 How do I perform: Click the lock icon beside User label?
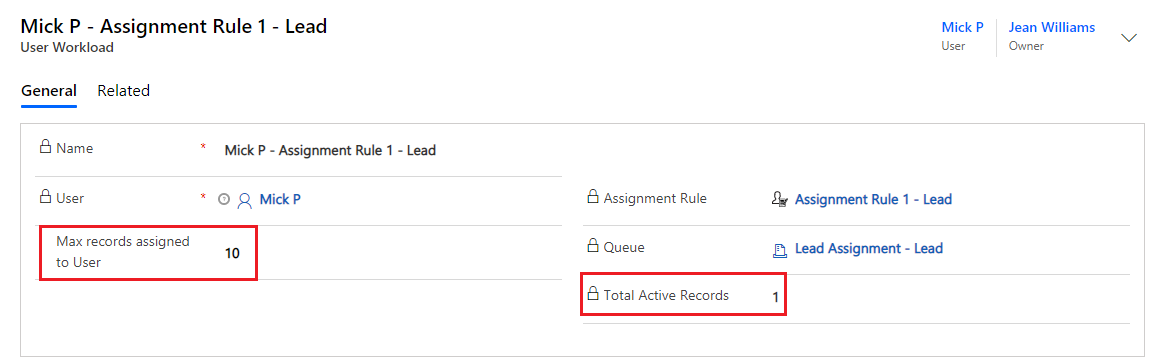(x=46, y=197)
